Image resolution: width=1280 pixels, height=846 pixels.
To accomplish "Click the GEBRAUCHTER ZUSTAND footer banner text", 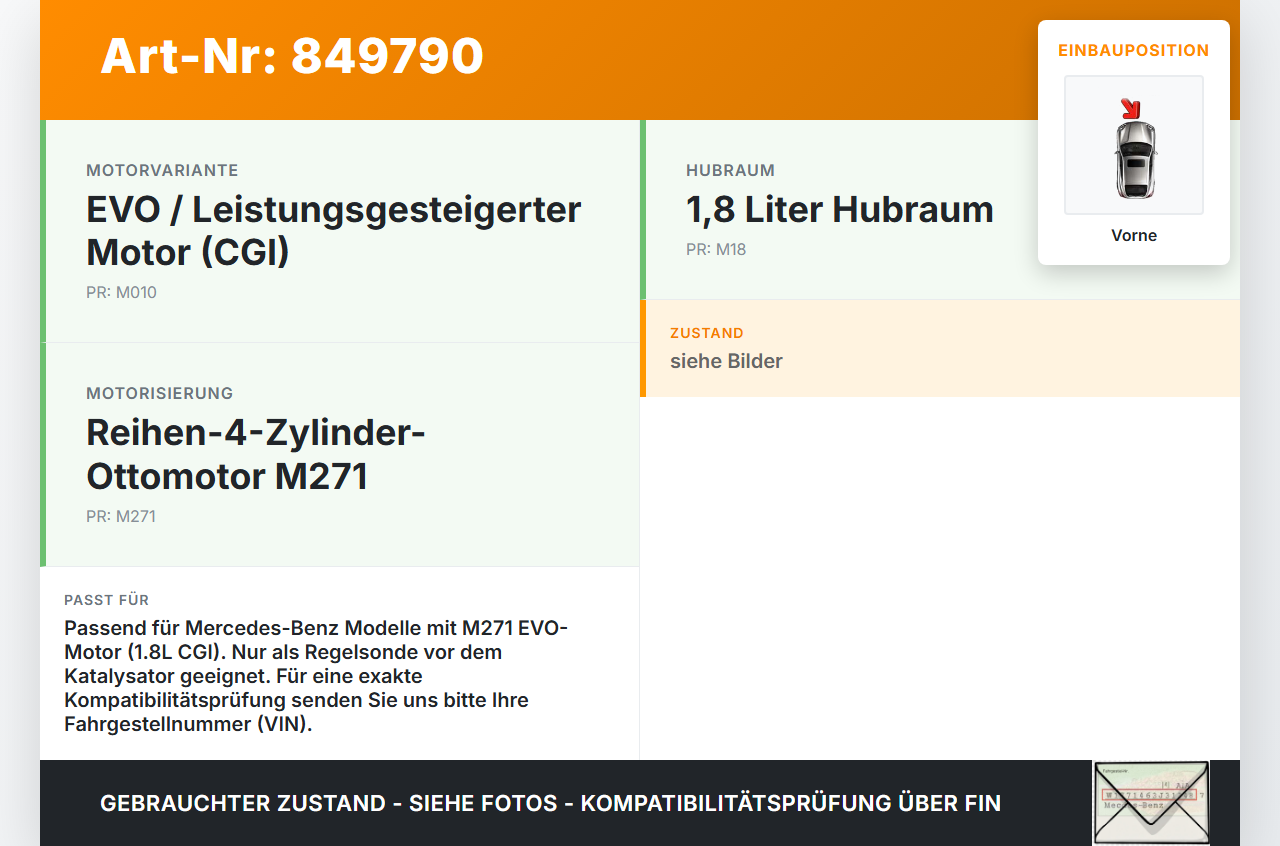I will click(x=550, y=804).
